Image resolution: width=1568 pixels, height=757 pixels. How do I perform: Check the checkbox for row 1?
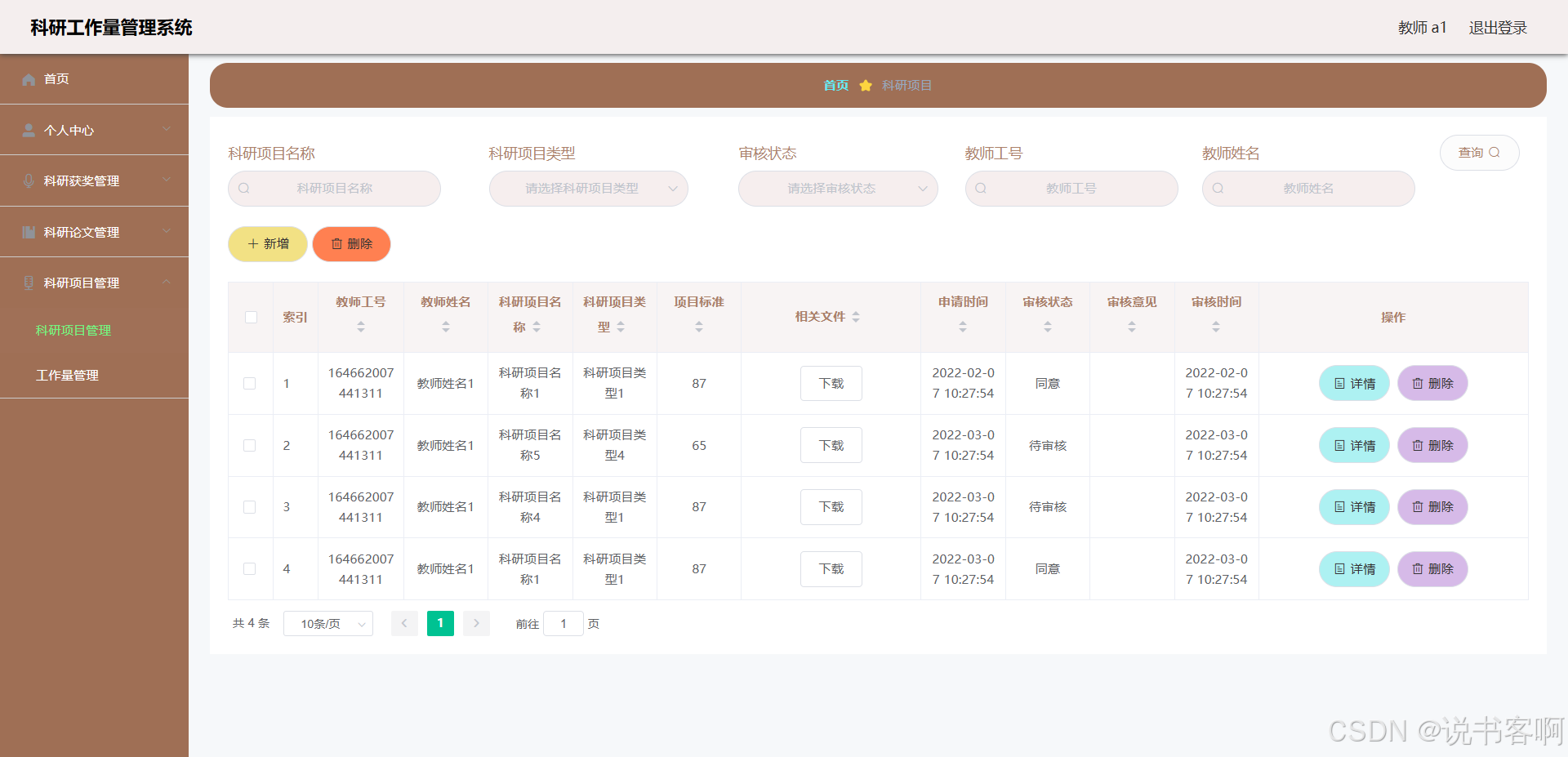pyautogui.click(x=250, y=384)
